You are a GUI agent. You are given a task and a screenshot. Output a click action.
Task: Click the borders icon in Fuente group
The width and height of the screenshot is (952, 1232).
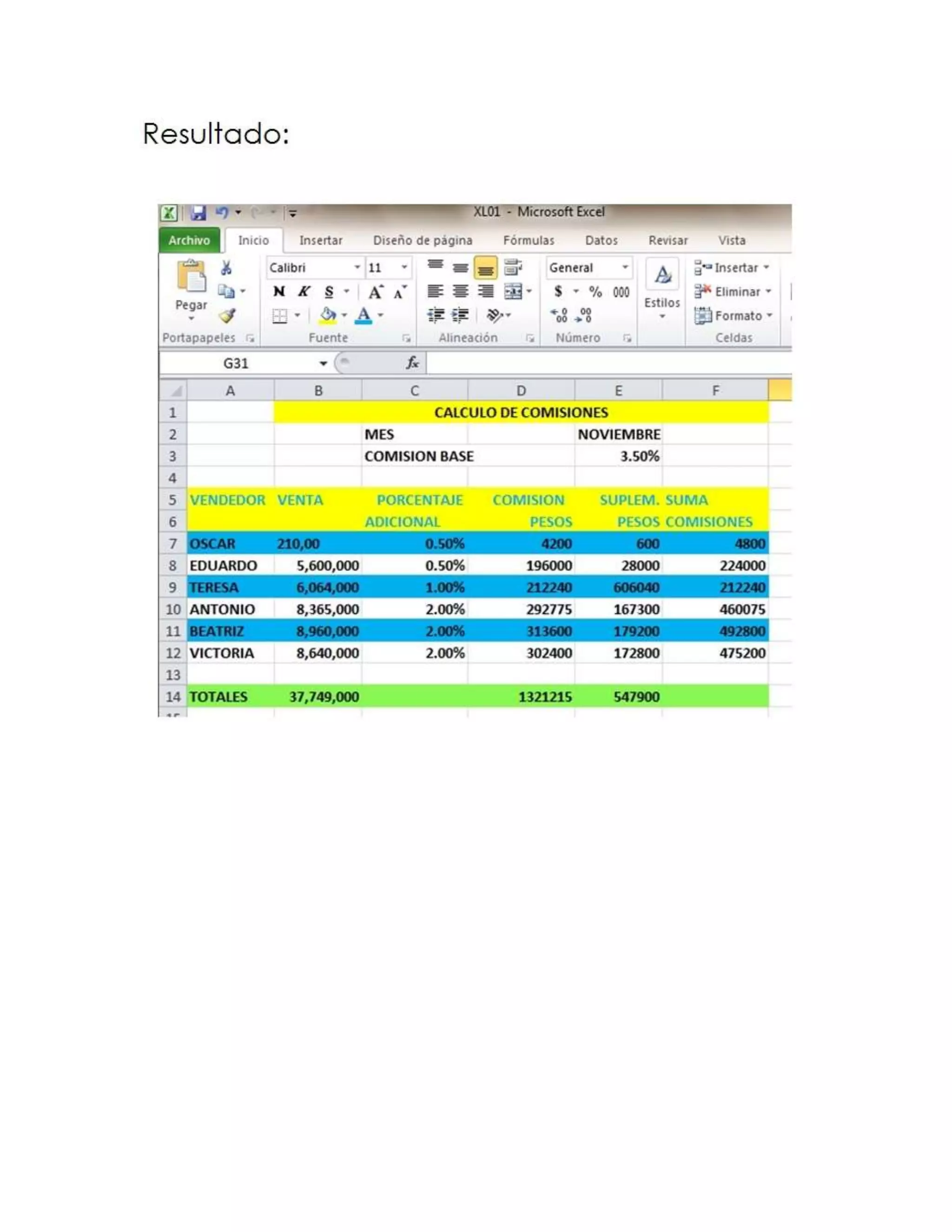(279, 316)
